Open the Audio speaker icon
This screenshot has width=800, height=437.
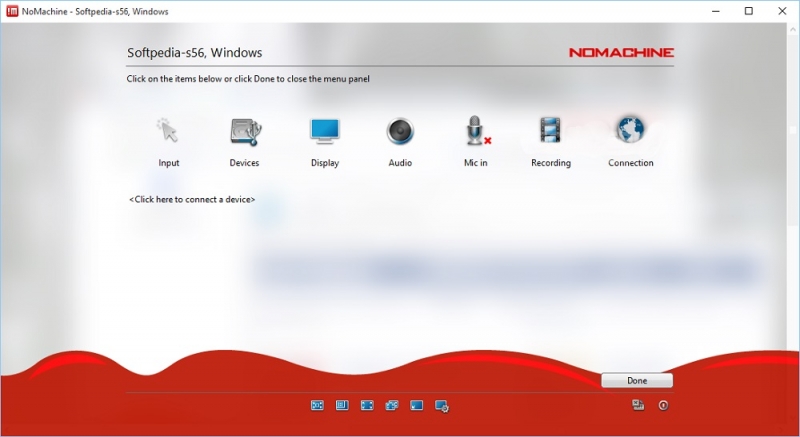[400, 131]
